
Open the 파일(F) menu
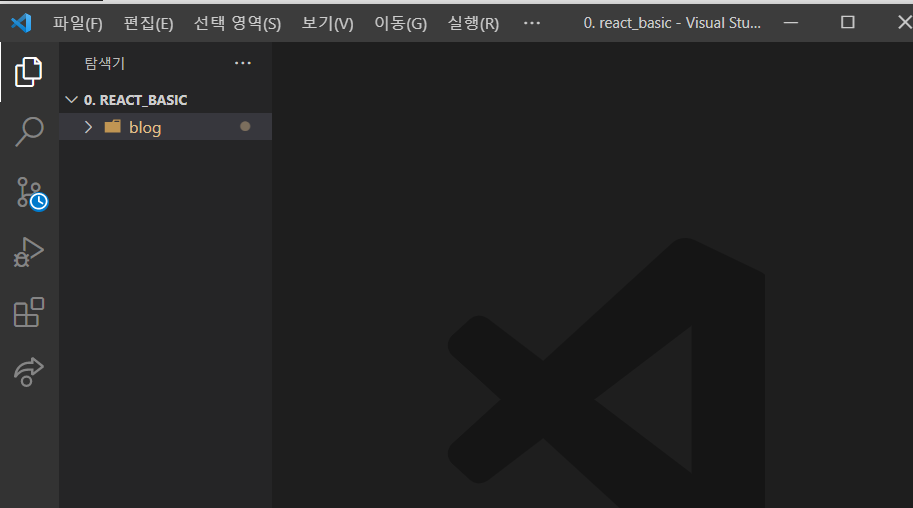click(77, 23)
